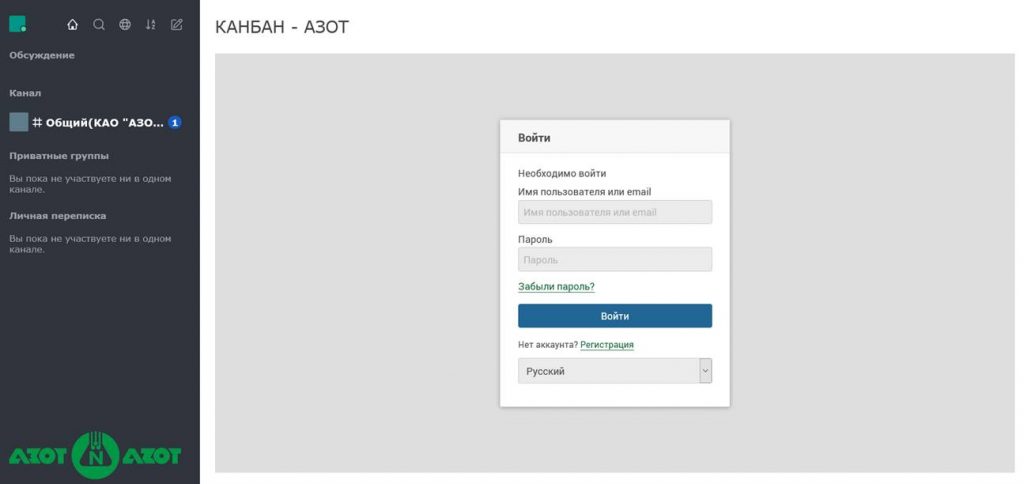The image size is (1024, 484).
Task: Open the home icon in sidebar
Action: 72,25
